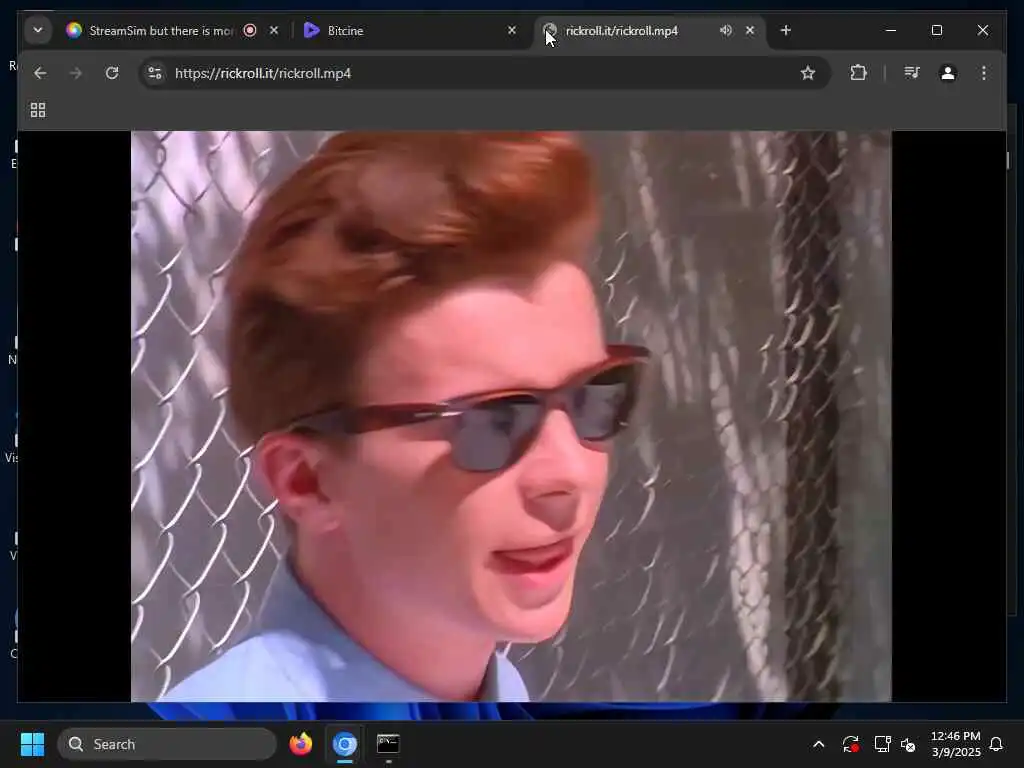Viewport: 1024px width, 768px height.
Task: Open the Chrome profile menu
Action: point(948,73)
